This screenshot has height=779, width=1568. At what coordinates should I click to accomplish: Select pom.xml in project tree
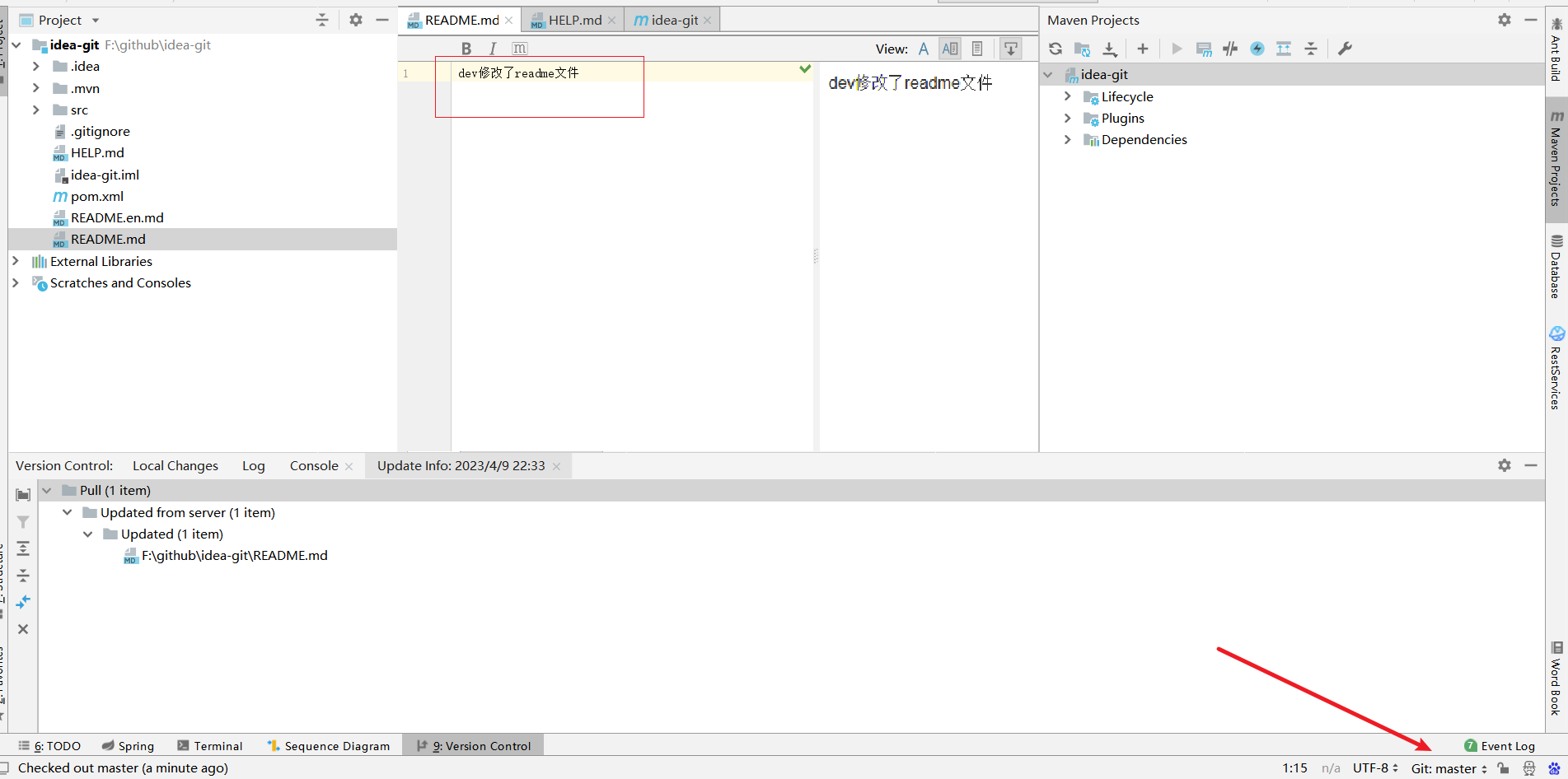(96, 196)
